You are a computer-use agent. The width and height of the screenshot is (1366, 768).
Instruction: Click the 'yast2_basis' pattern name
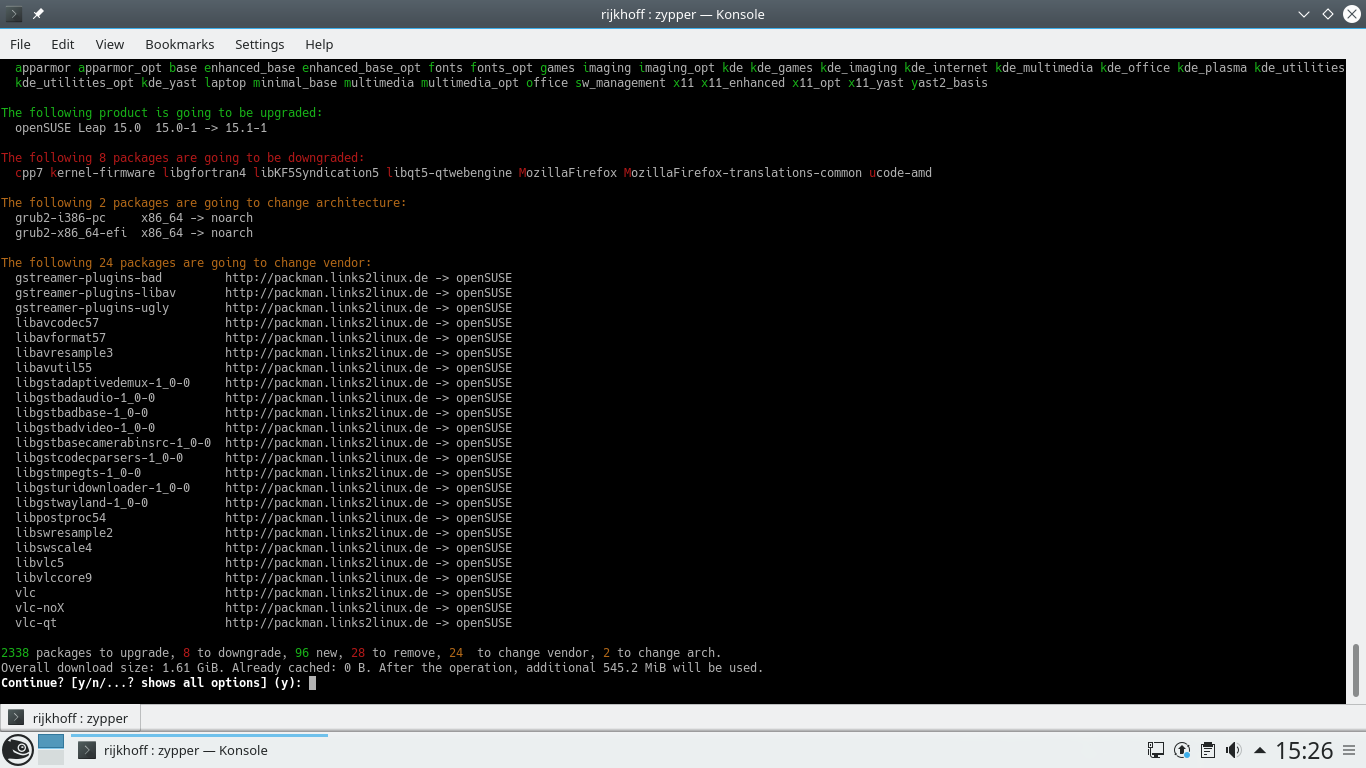949,83
